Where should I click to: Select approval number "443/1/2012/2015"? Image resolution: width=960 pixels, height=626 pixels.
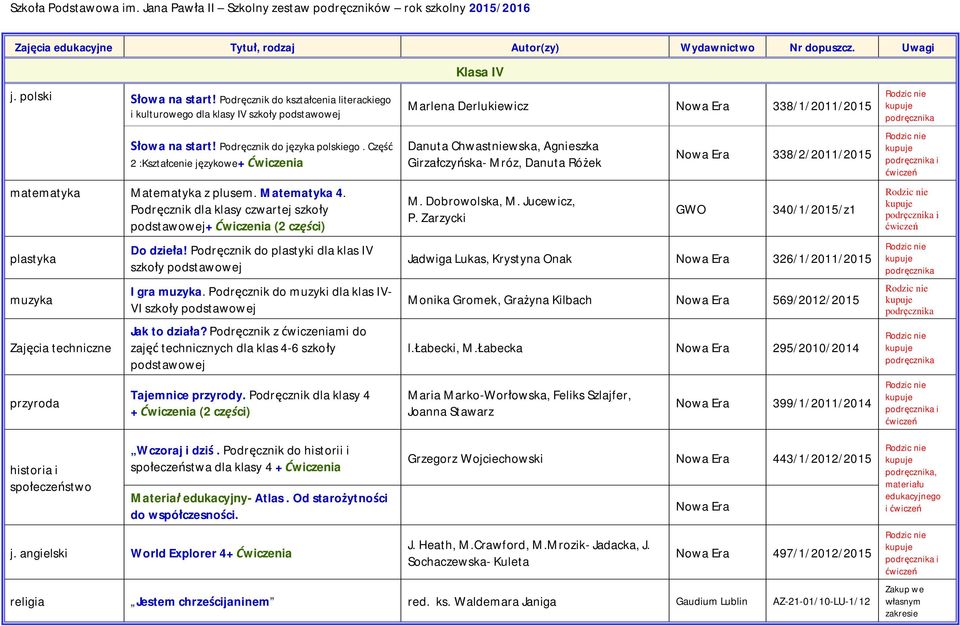click(822, 459)
